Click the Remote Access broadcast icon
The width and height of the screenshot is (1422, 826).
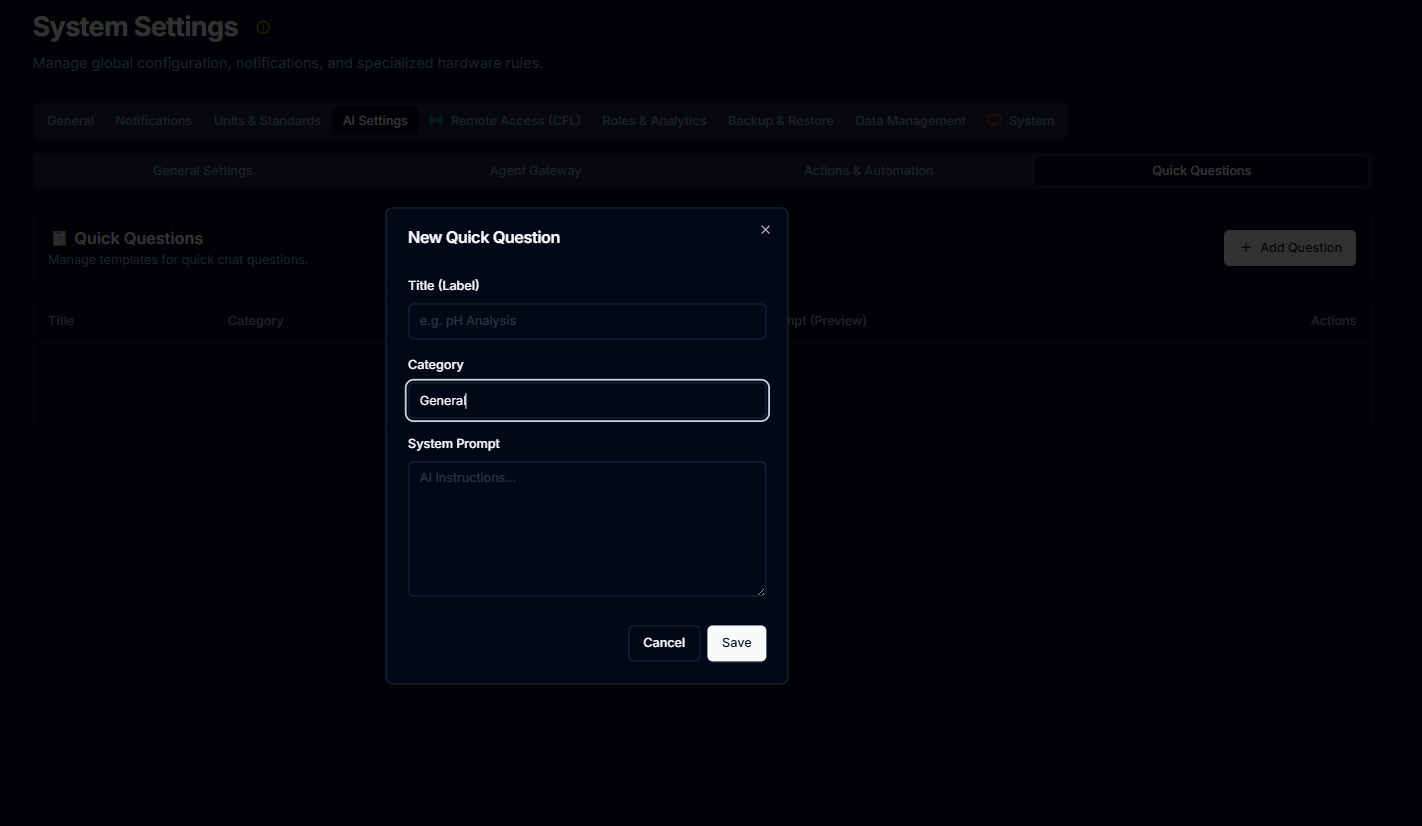[436, 121]
